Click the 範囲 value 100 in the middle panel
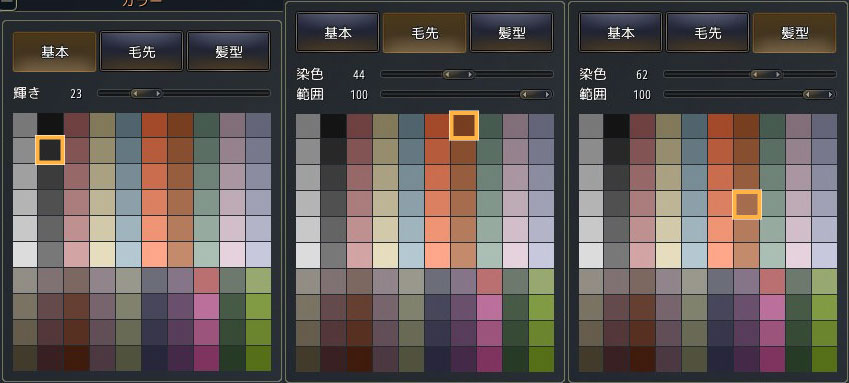Screen dimensions: 849x383 359,95
